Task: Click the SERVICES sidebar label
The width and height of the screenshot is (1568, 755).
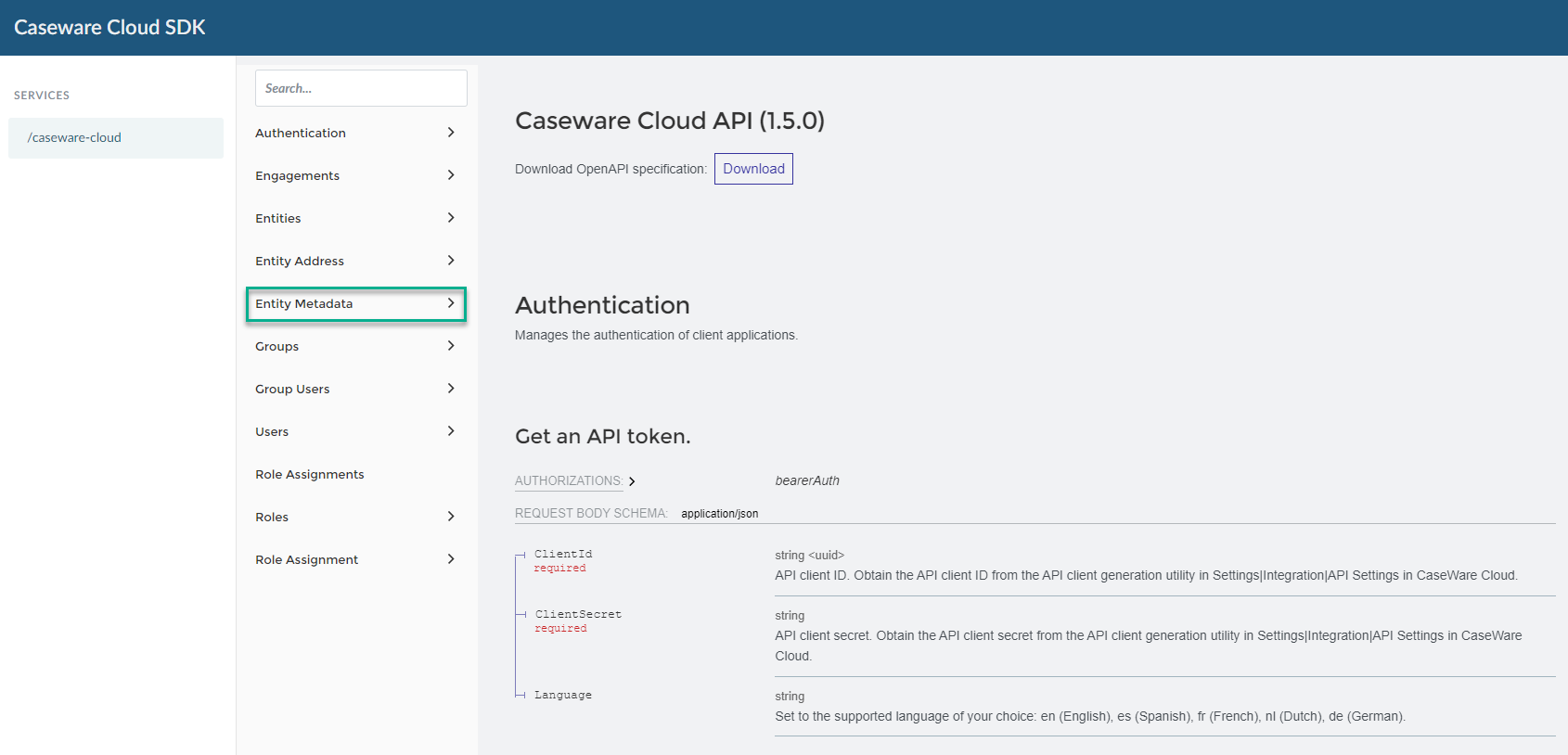Action: tap(42, 96)
